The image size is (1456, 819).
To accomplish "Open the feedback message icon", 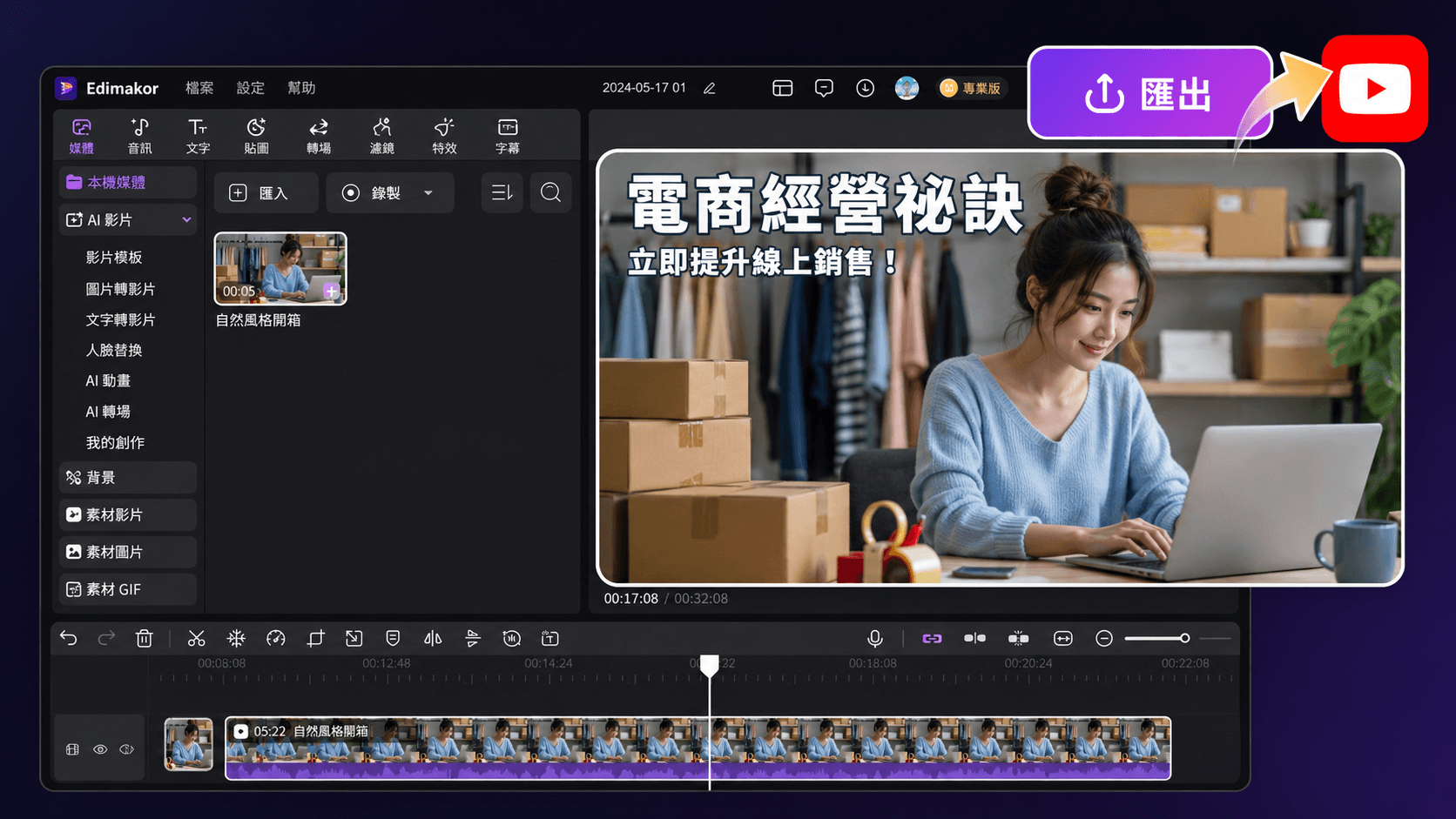I will (824, 88).
